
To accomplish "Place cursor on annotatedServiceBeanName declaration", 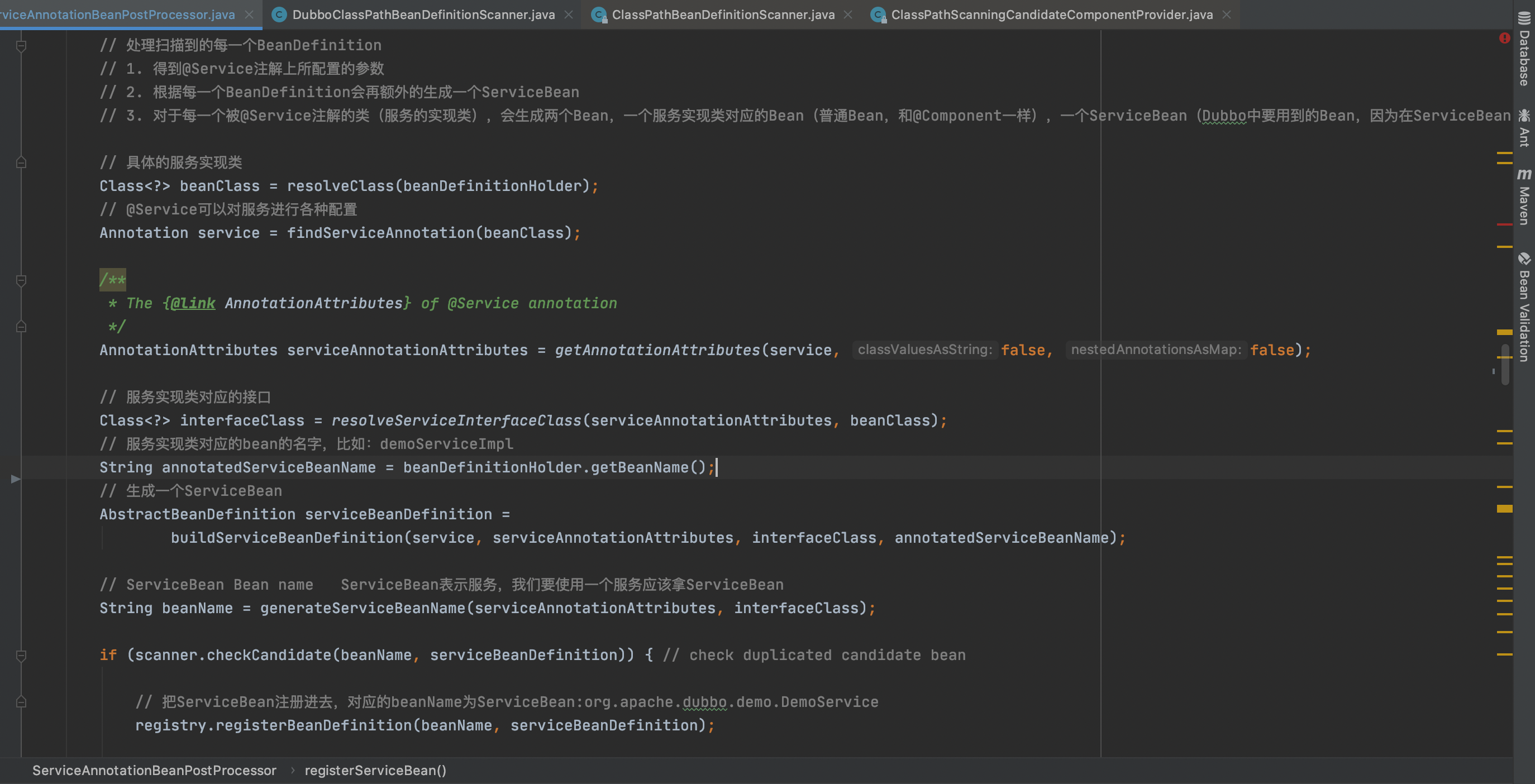I will (269, 467).
